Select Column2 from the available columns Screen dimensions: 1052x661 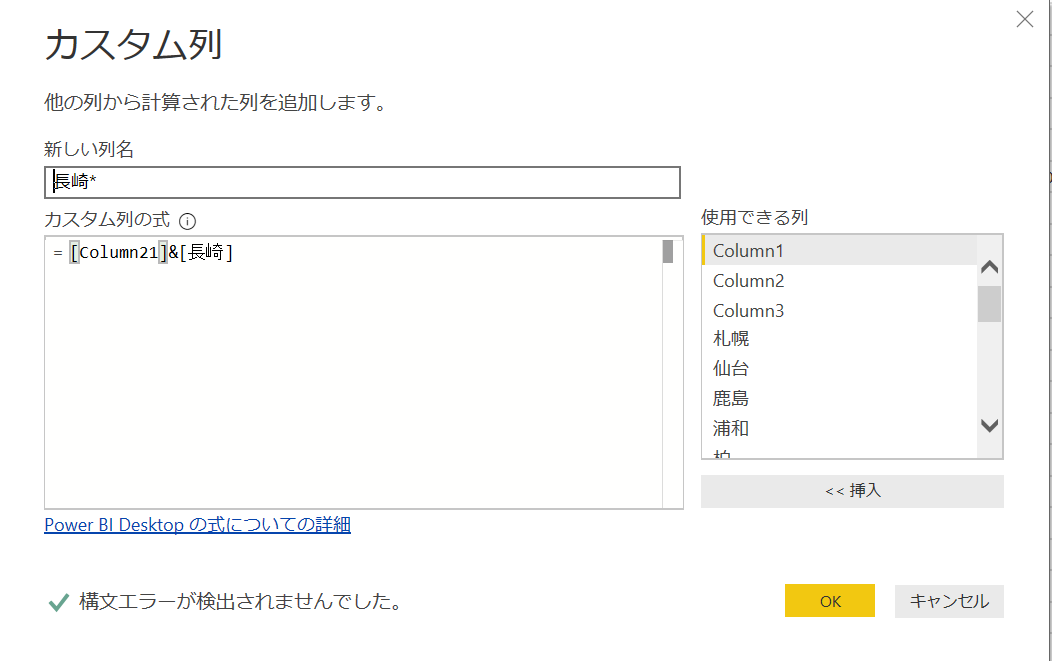pyautogui.click(x=748, y=281)
